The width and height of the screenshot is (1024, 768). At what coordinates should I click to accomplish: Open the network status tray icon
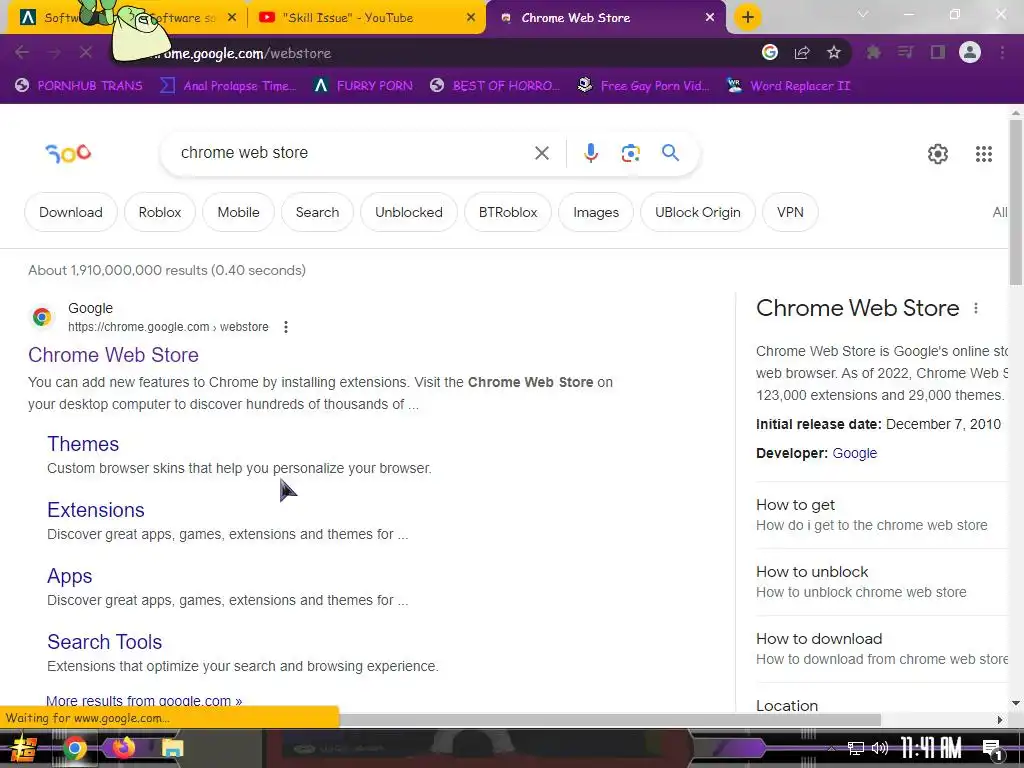click(x=856, y=748)
